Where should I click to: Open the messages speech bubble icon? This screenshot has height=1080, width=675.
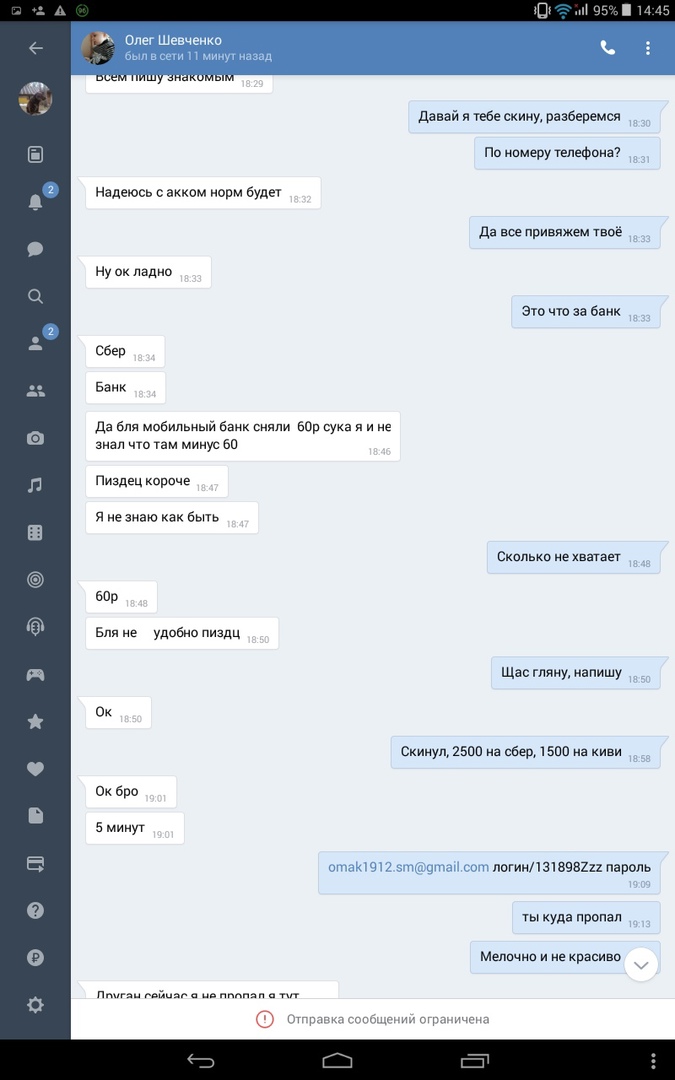pyautogui.click(x=35, y=249)
